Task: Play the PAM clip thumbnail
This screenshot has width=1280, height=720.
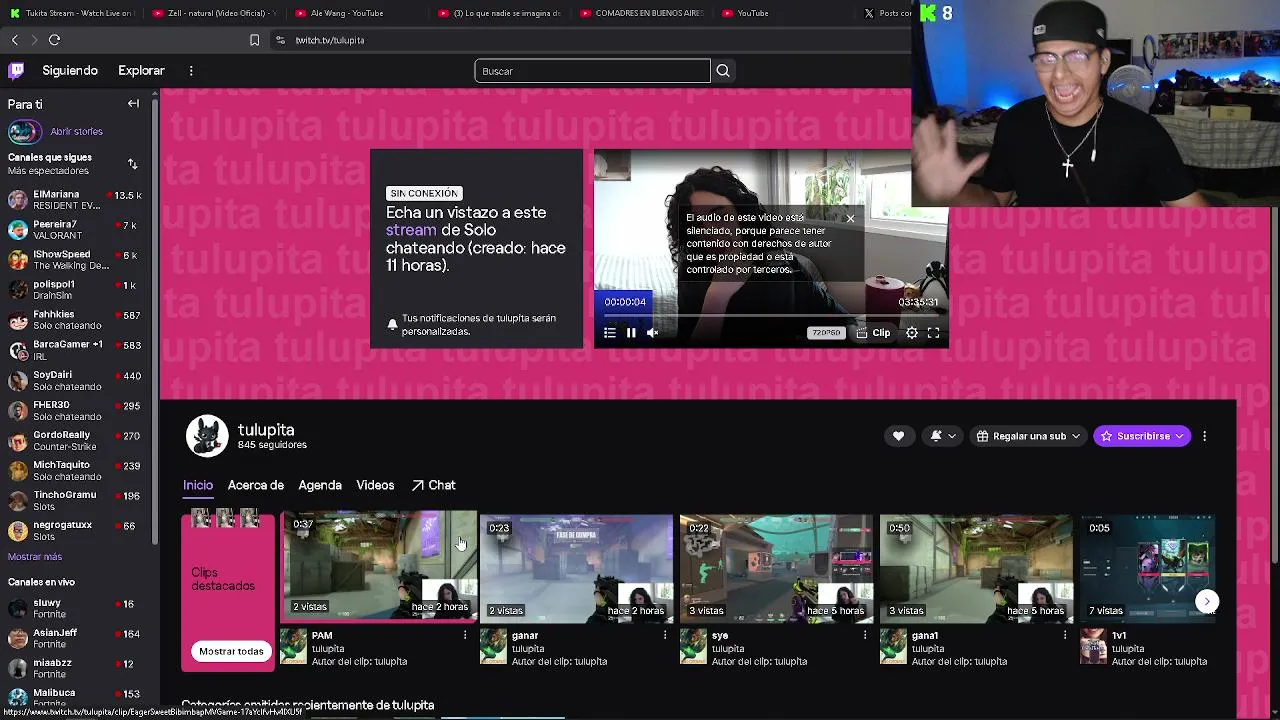Action: click(x=379, y=566)
